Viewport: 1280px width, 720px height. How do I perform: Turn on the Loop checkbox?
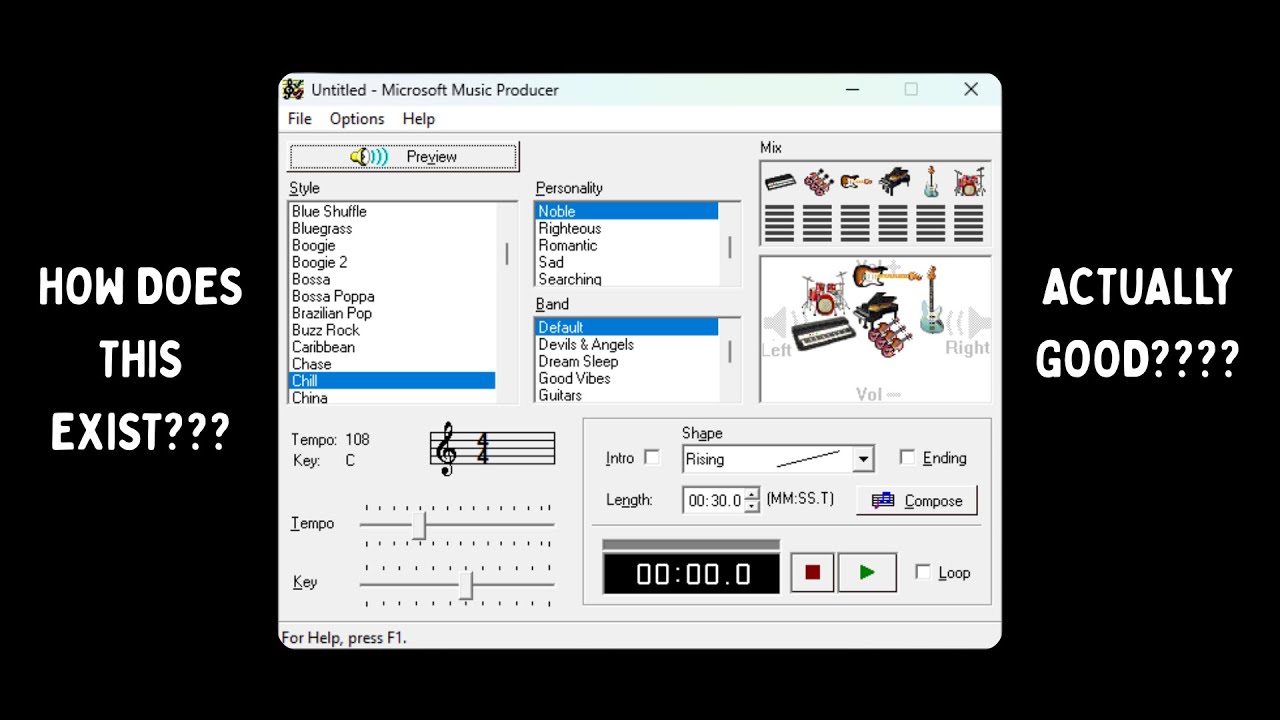point(923,572)
